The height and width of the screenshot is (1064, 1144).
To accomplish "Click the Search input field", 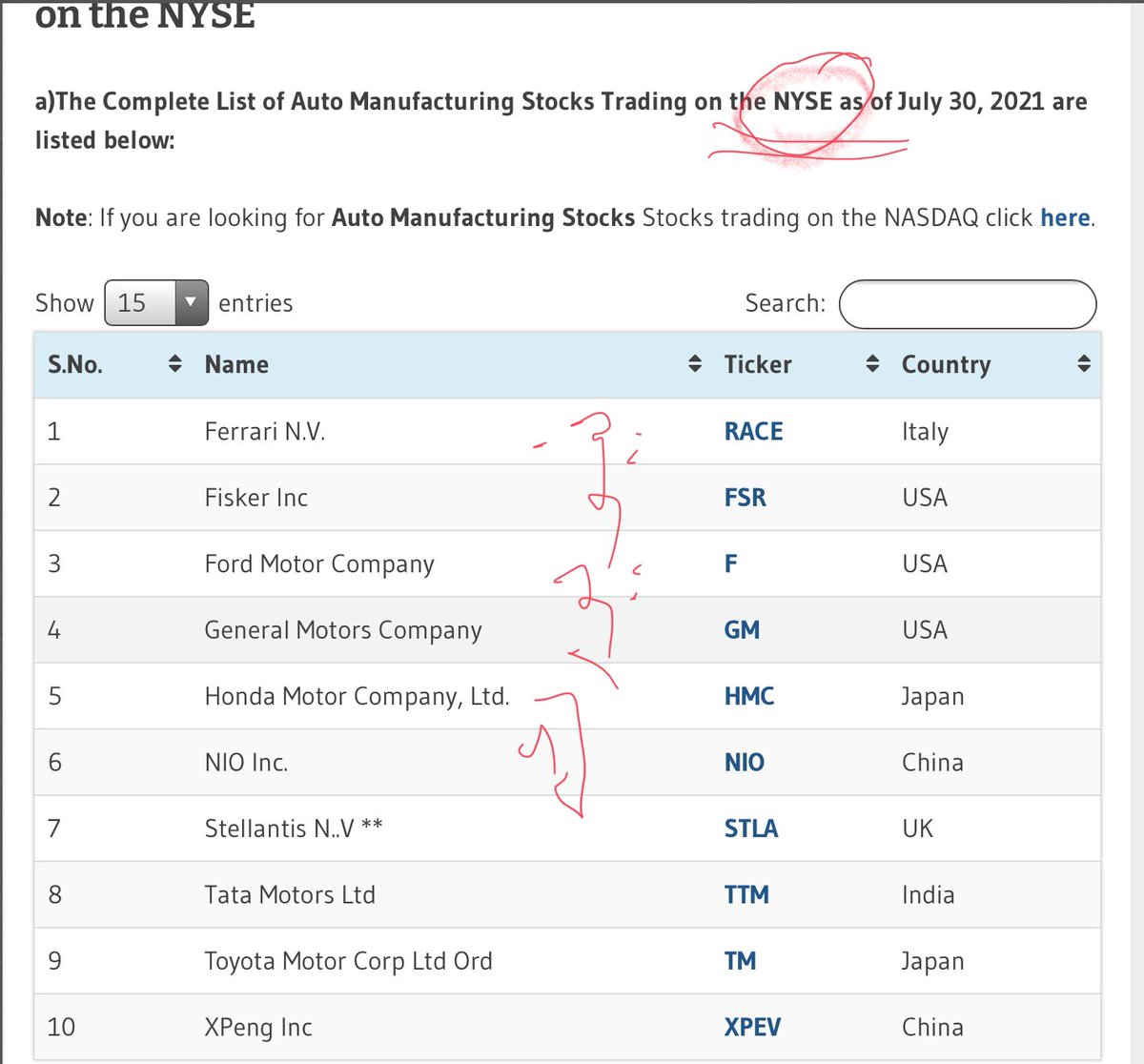I will coord(968,304).
